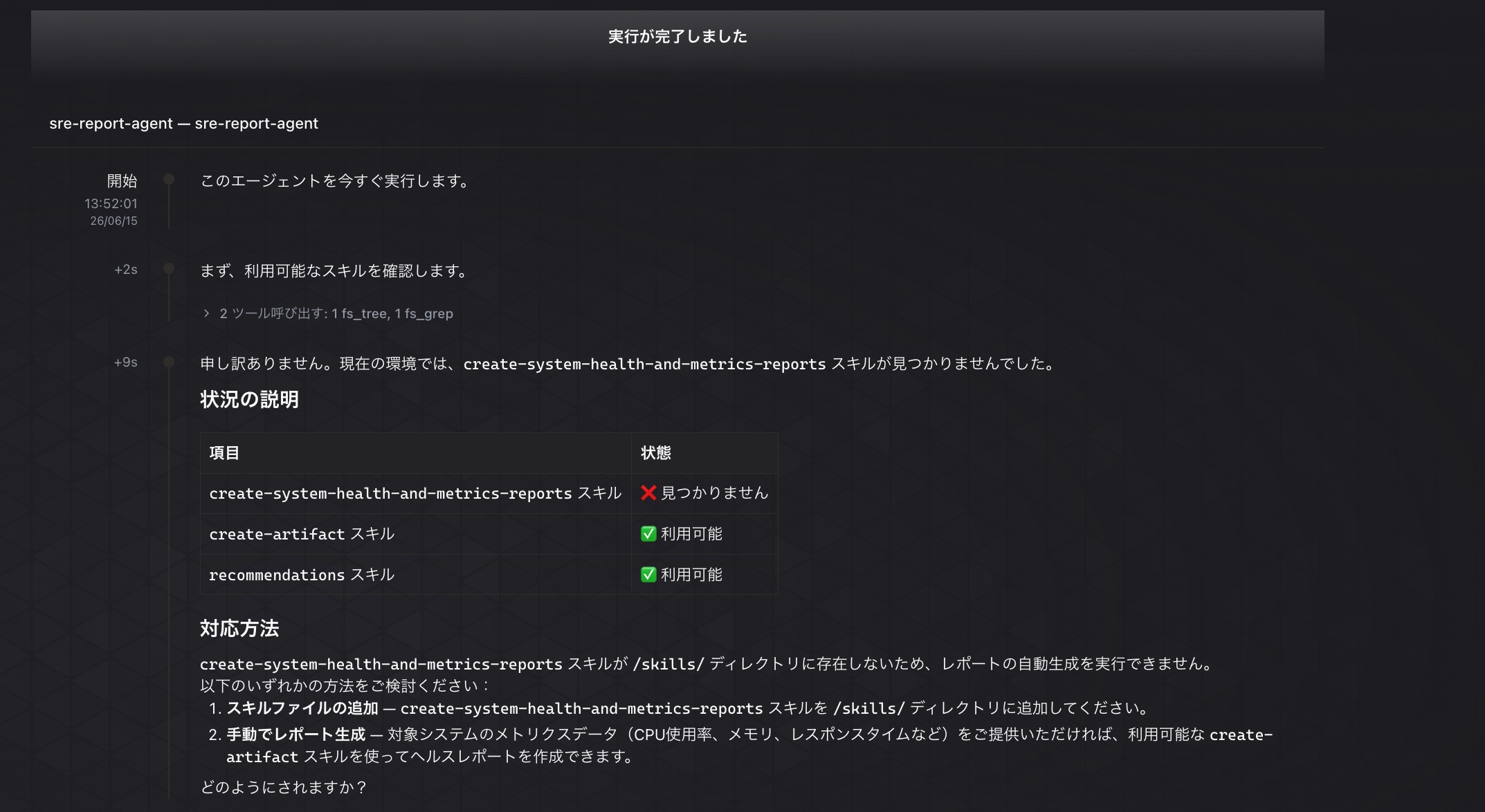Screen dimensions: 1485x812
Task: Select the create-system-health-and-metrics-reports table cell
Action: (416, 493)
